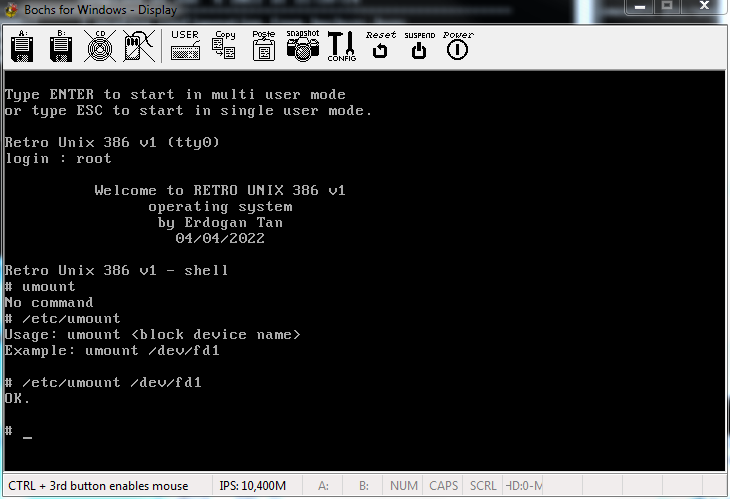This screenshot has width=730, height=499.
Task: Click the NUM indicator in status bar
Action: pos(404,486)
